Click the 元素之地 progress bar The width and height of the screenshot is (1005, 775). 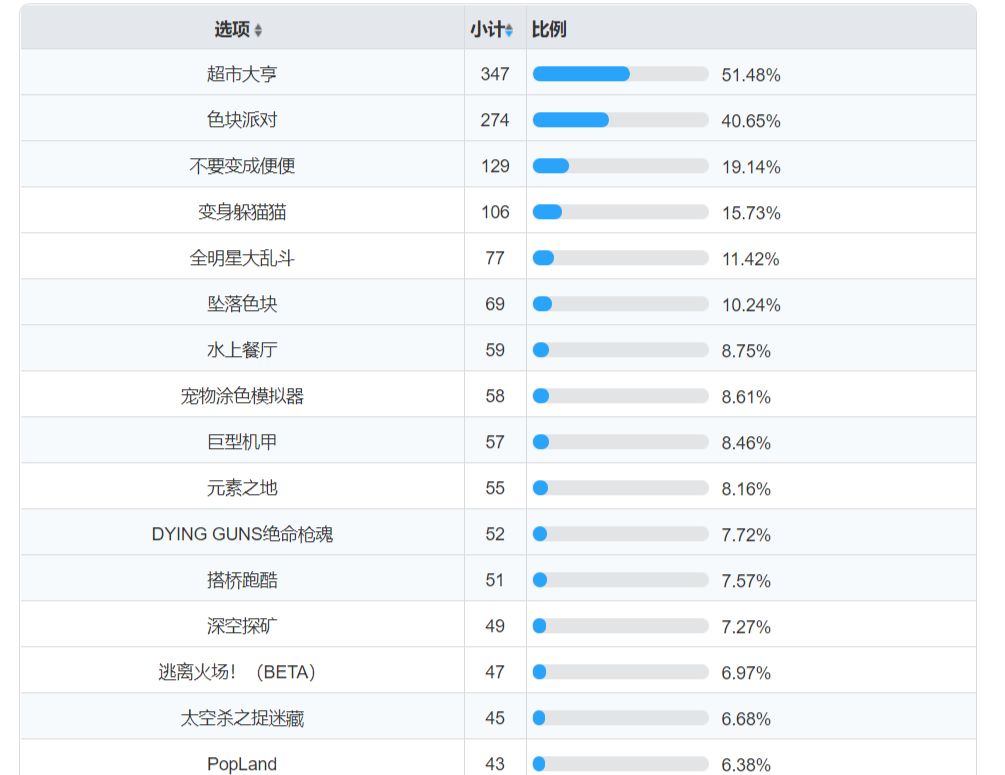point(620,488)
